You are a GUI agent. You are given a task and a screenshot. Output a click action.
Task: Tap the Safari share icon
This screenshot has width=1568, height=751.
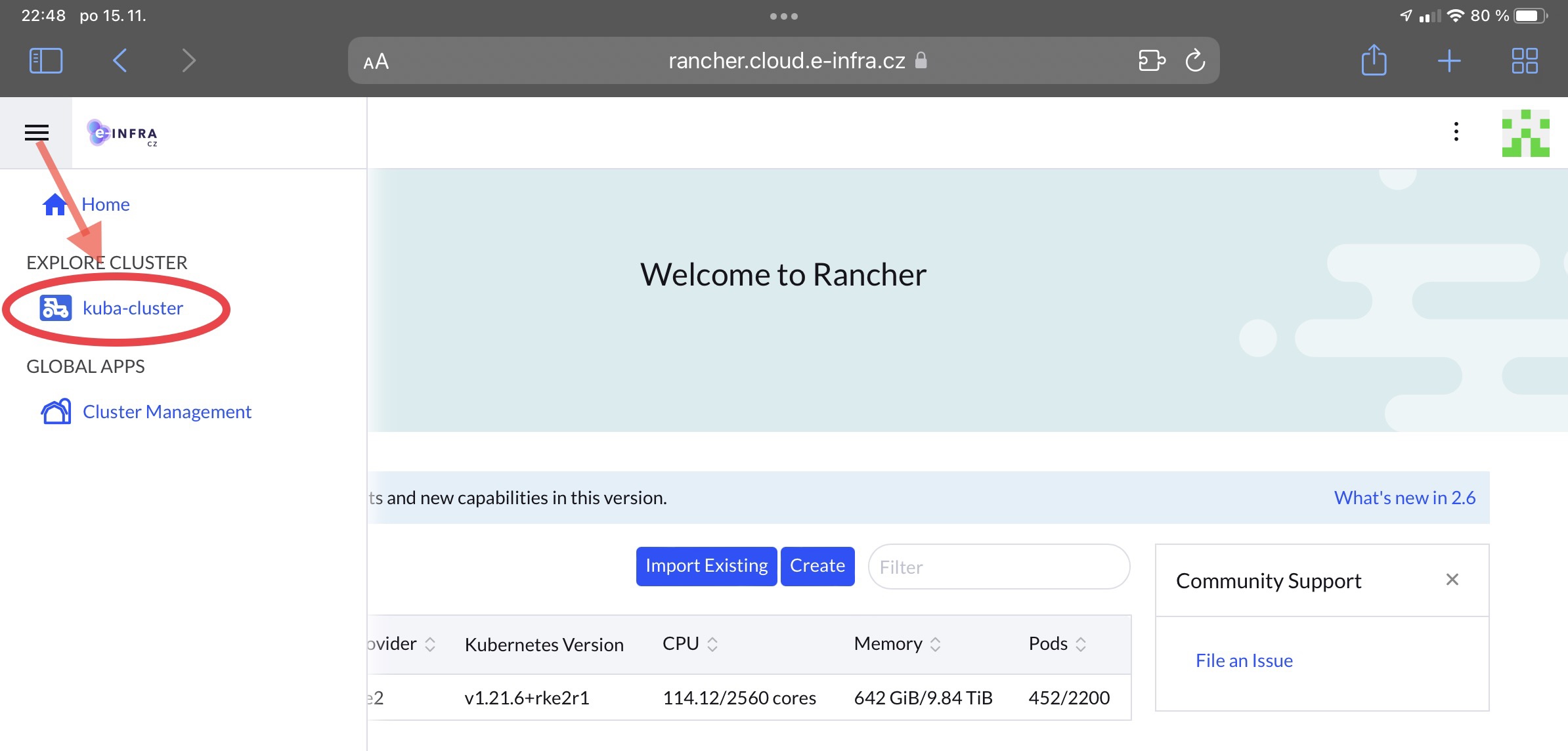1374,61
